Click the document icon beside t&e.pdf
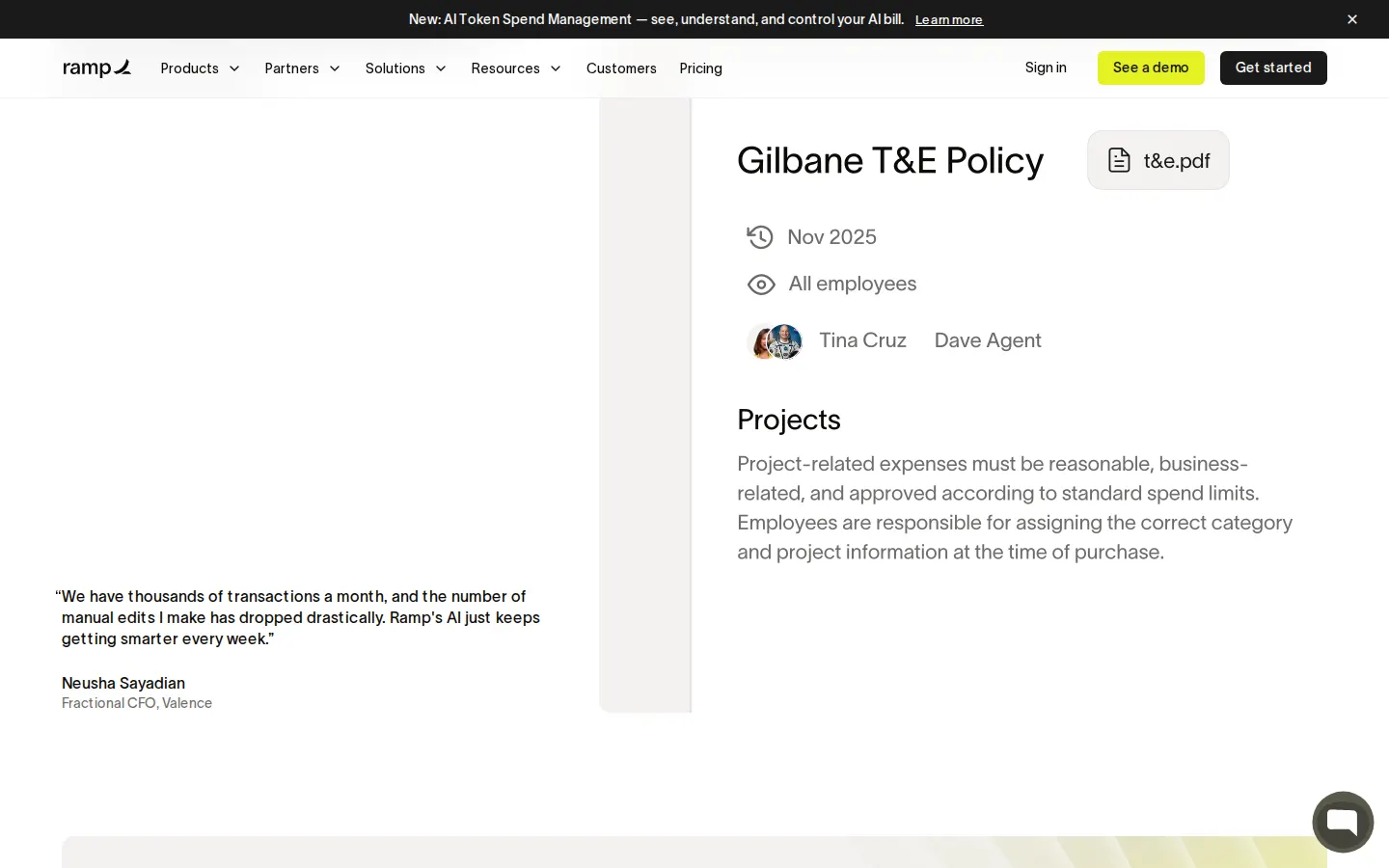The height and width of the screenshot is (868, 1389). click(x=1119, y=160)
